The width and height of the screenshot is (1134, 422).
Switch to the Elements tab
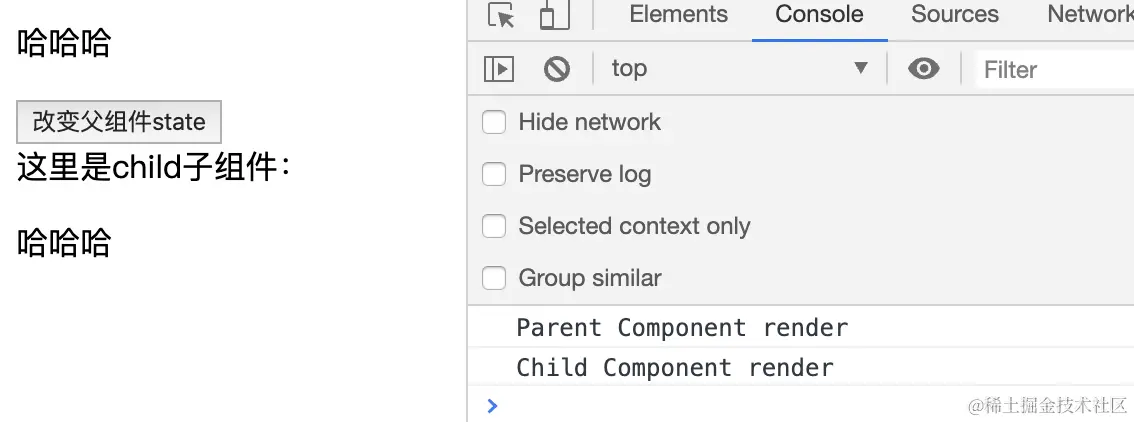click(678, 14)
